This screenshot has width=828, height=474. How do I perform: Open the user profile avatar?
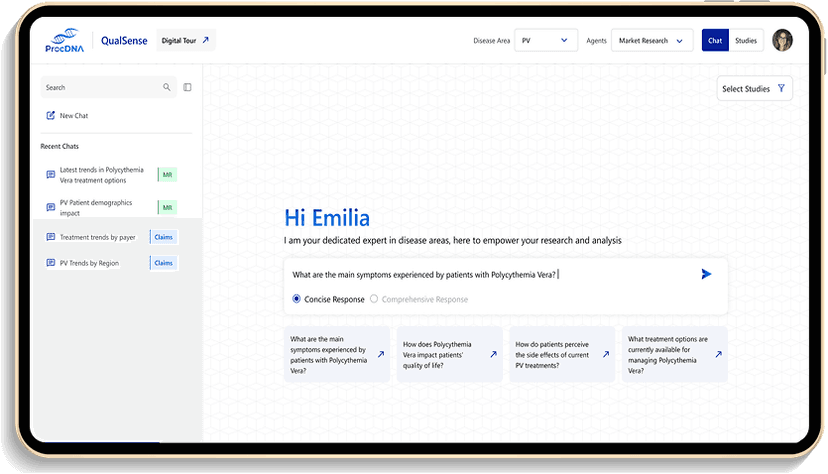tap(782, 40)
